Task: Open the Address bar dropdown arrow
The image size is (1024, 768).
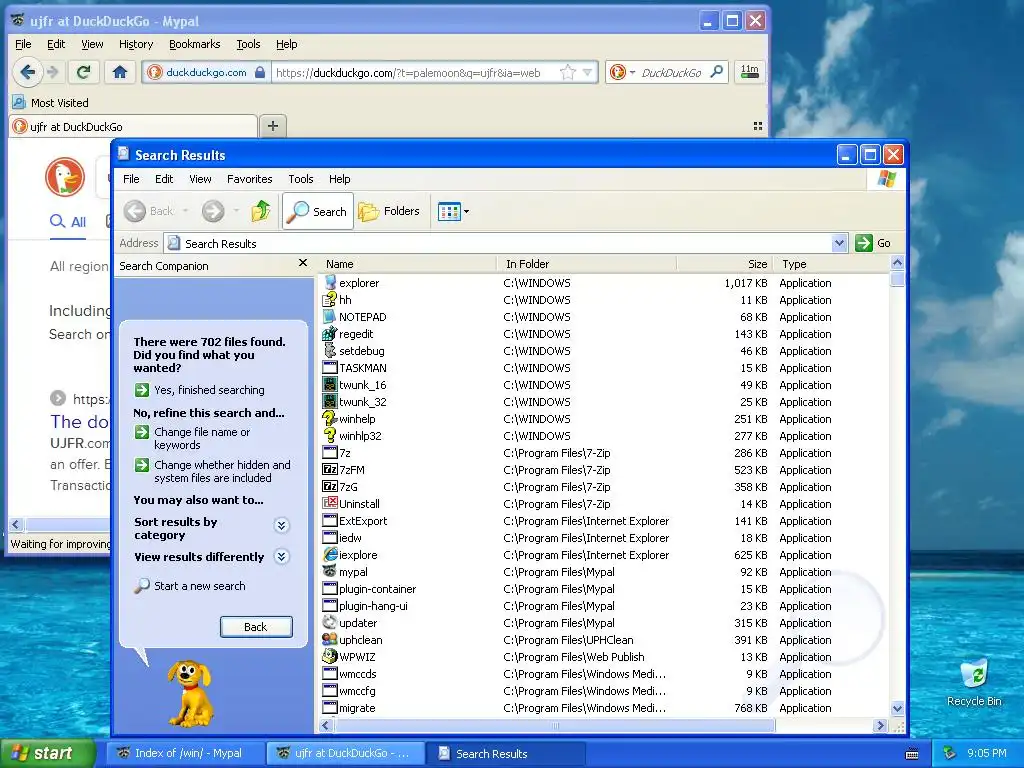Action: coord(839,243)
